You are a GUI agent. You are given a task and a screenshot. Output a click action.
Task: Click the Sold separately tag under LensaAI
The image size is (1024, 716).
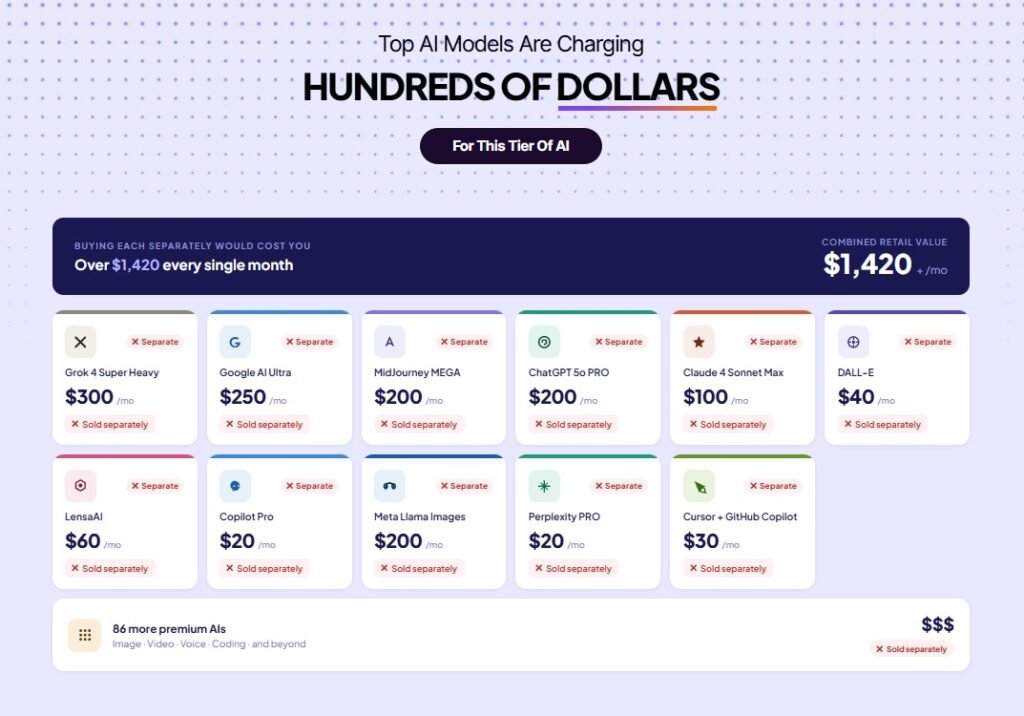(x=110, y=568)
